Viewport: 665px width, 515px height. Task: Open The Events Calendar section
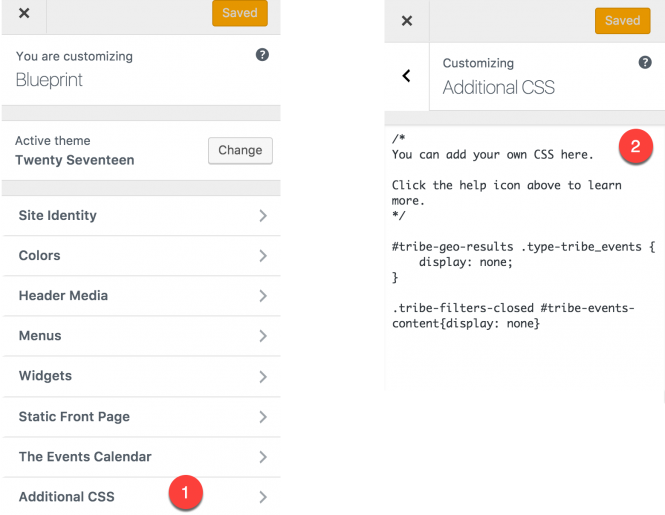(85, 456)
